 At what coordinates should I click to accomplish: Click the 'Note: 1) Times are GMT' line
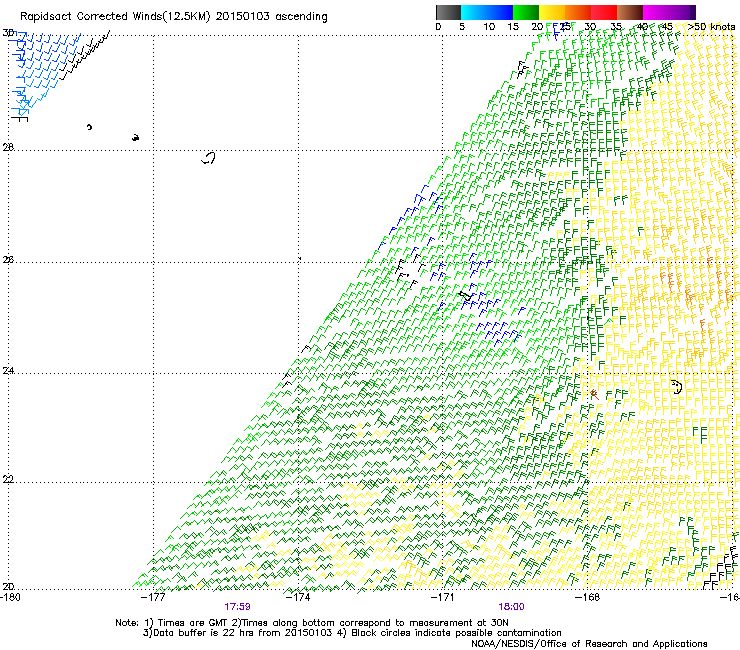click(x=312, y=623)
